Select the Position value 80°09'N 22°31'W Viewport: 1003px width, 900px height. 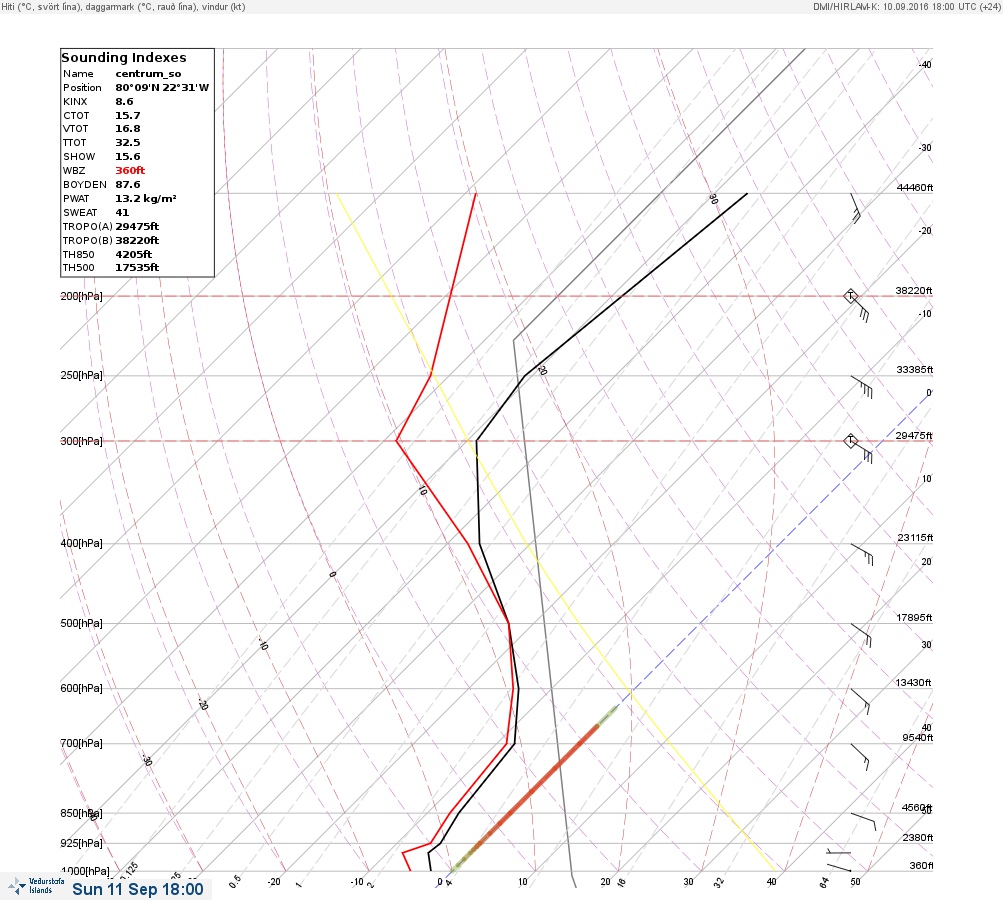pos(162,88)
